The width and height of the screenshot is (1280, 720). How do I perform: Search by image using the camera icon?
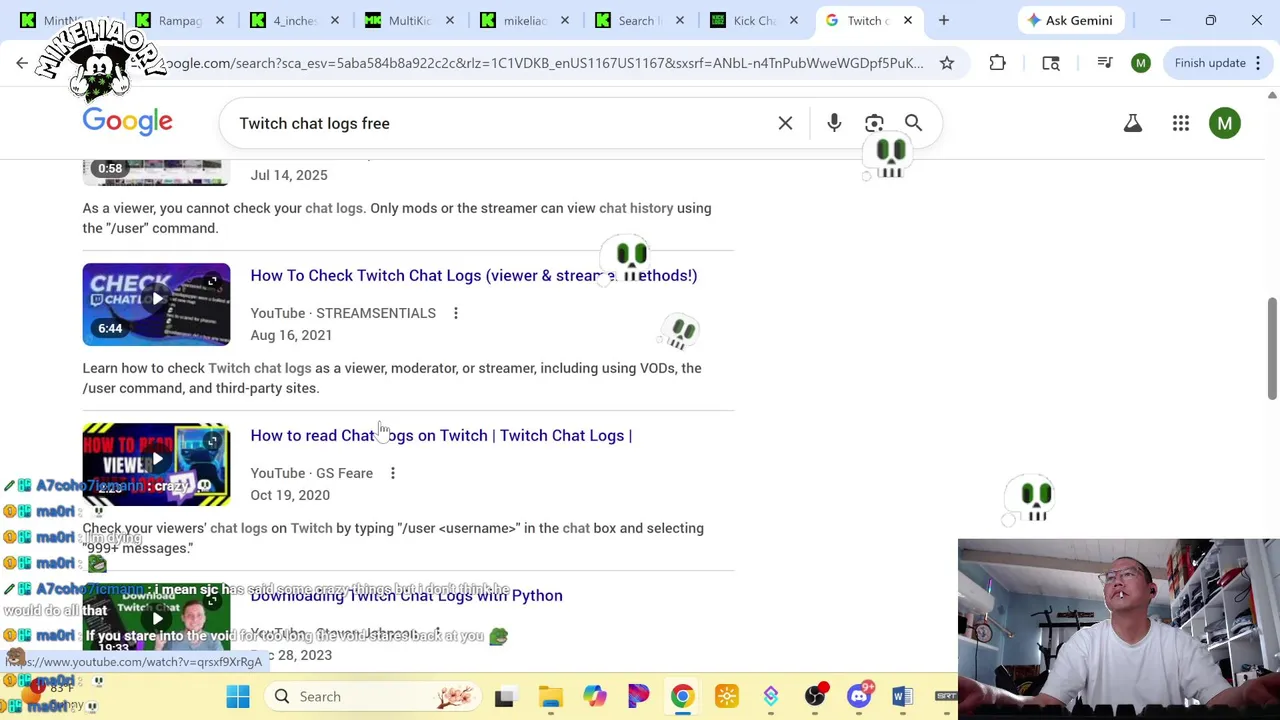(x=874, y=123)
